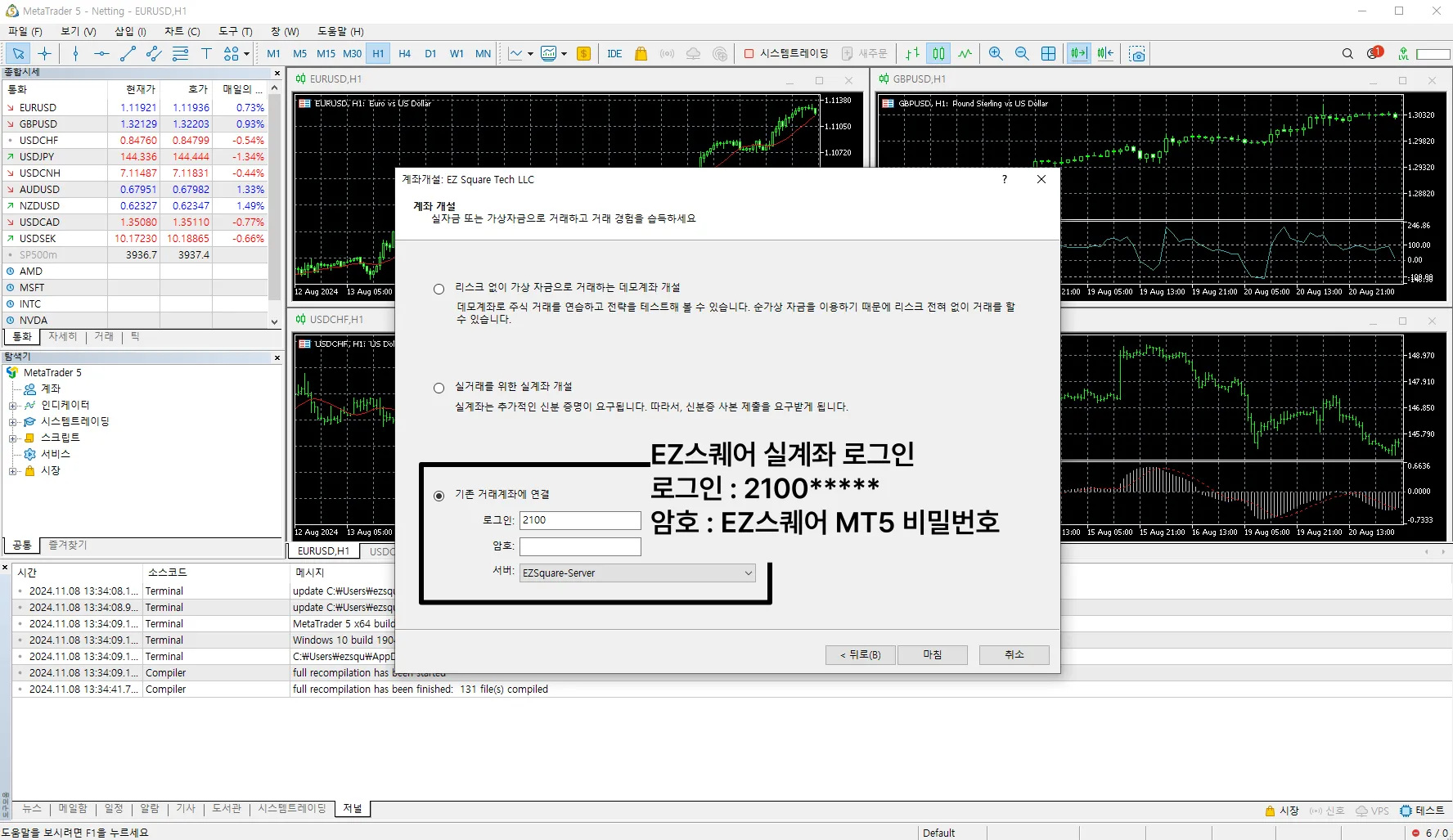Zoom out of the chart

[1022, 54]
